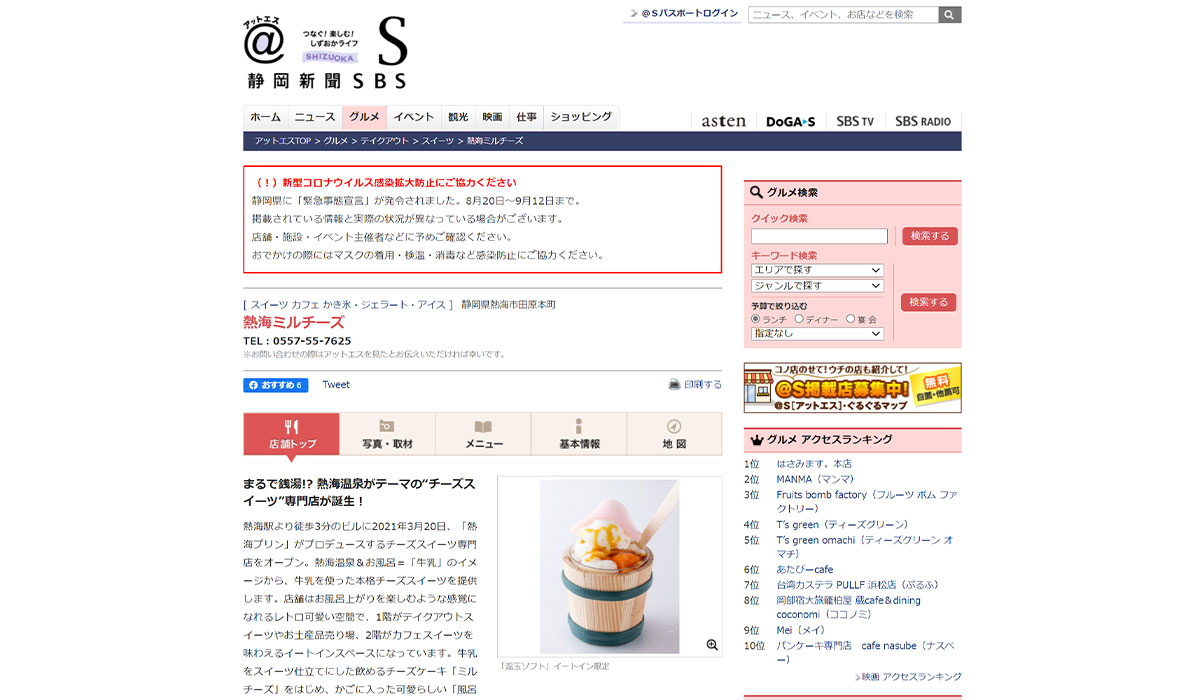Open the 指定なし budget dropdown
1200x700 pixels.
(x=817, y=334)
